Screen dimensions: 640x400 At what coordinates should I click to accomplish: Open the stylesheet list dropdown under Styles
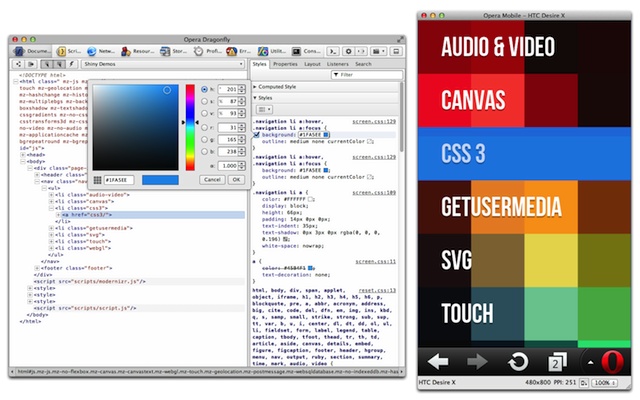(x=264, y=109)
